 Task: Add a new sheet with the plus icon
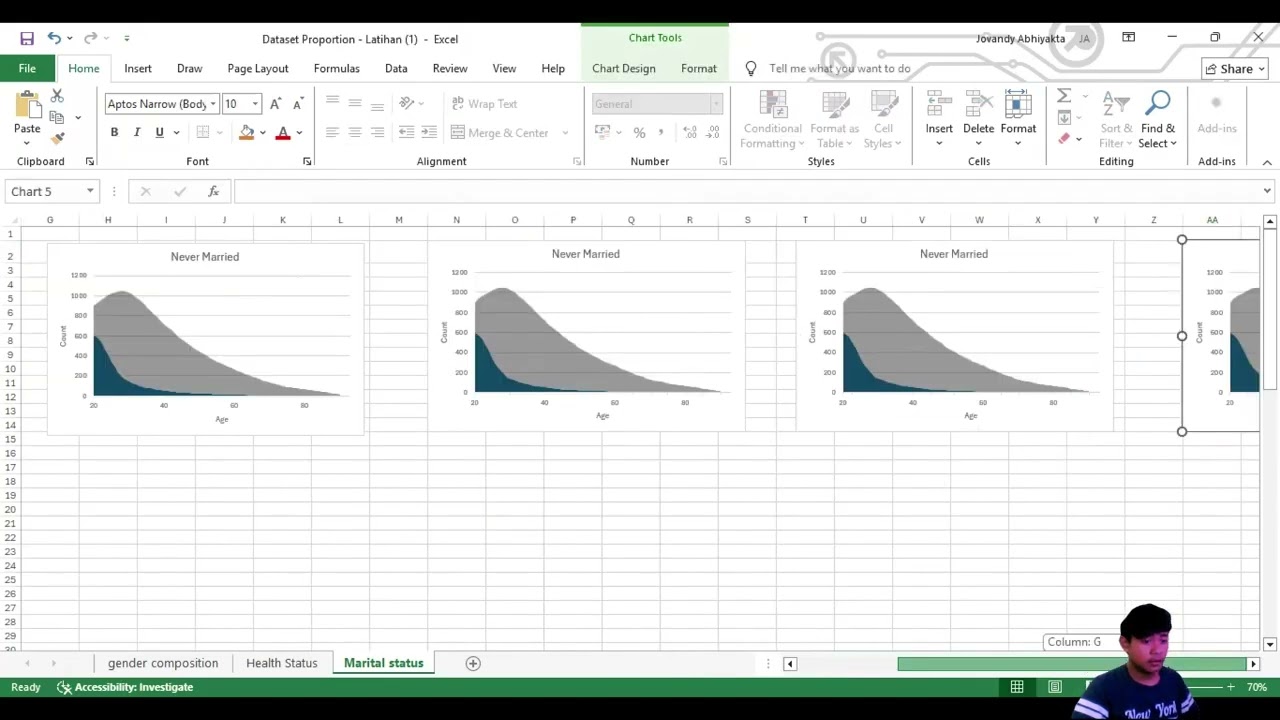click(473, 663)
